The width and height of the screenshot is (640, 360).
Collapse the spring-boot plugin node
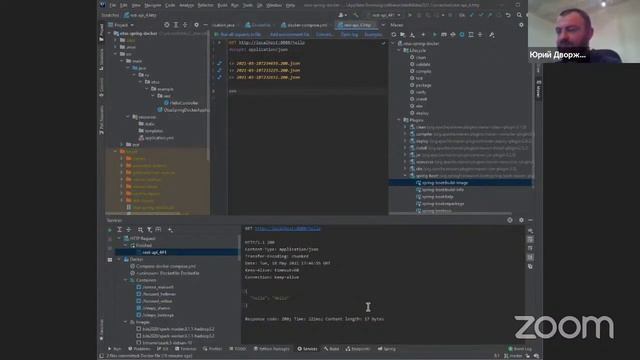405,176
